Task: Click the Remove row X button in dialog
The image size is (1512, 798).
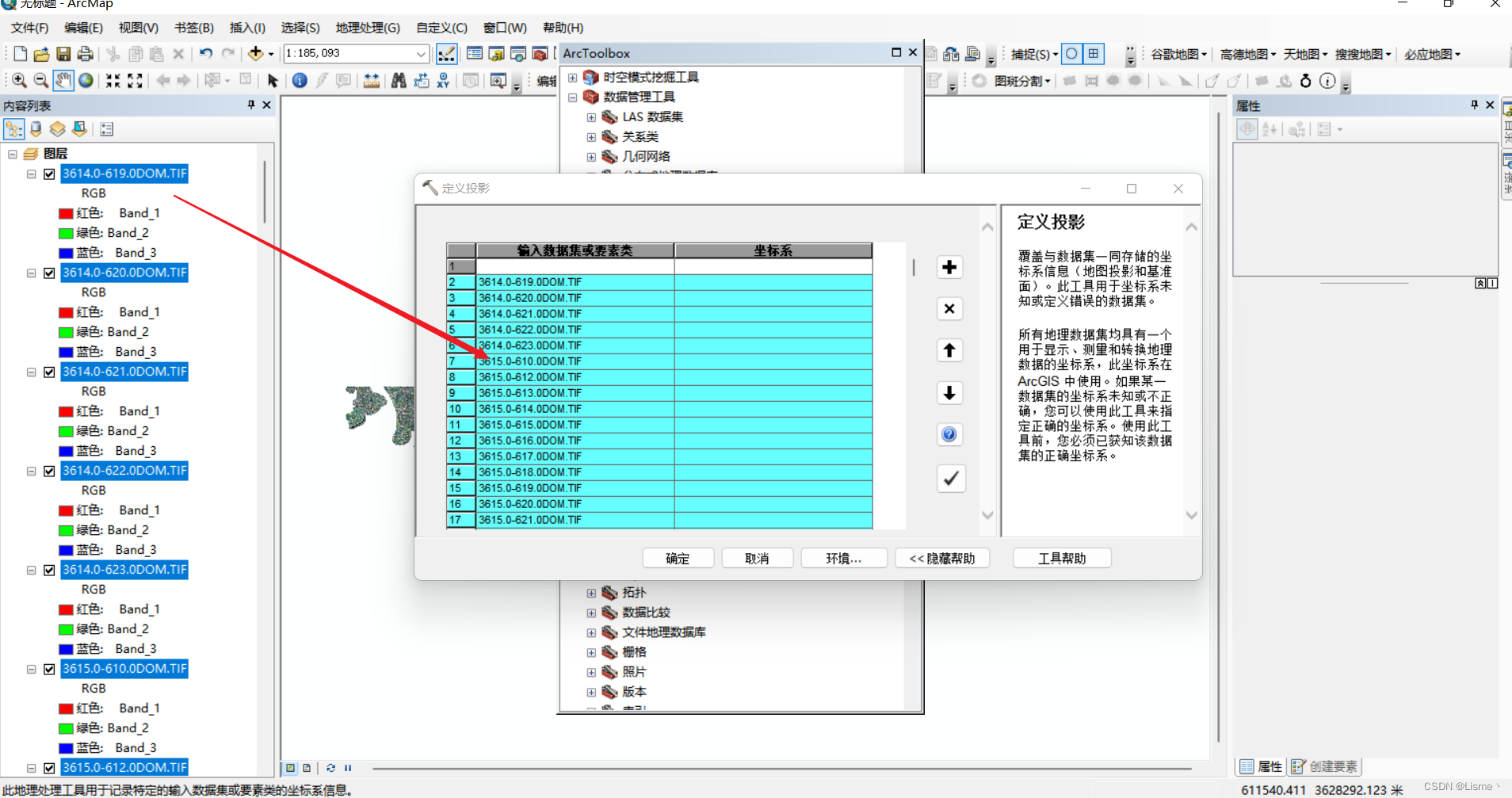Action: pos(949,308)
